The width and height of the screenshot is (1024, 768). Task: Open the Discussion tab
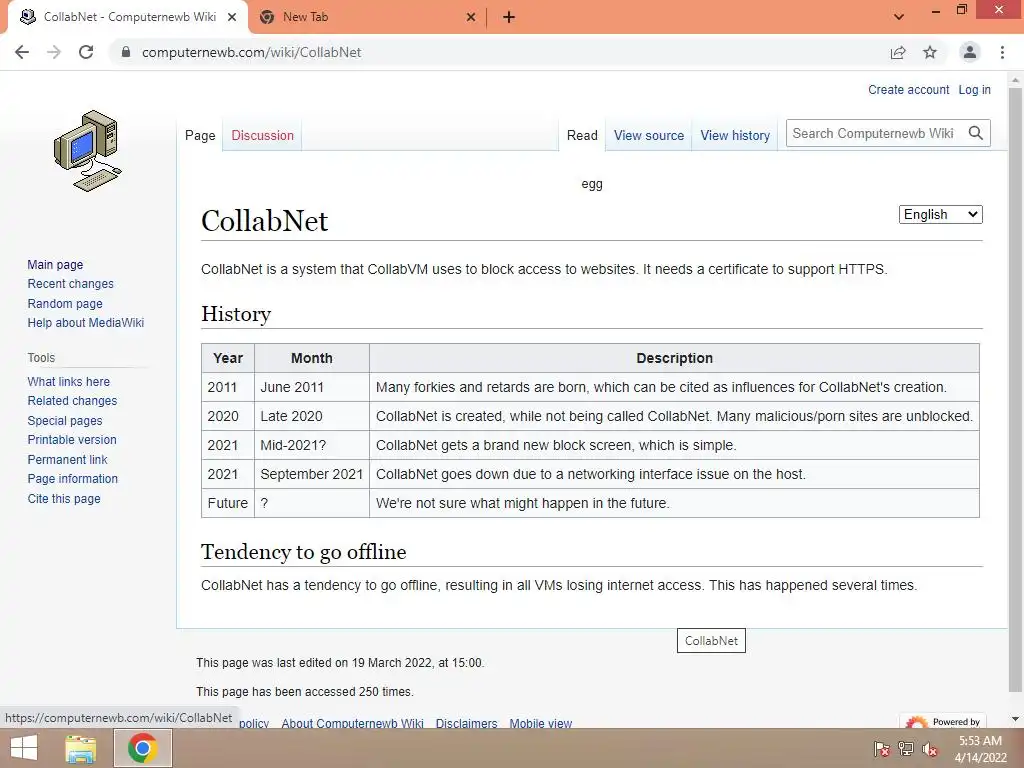click(263, 135)
